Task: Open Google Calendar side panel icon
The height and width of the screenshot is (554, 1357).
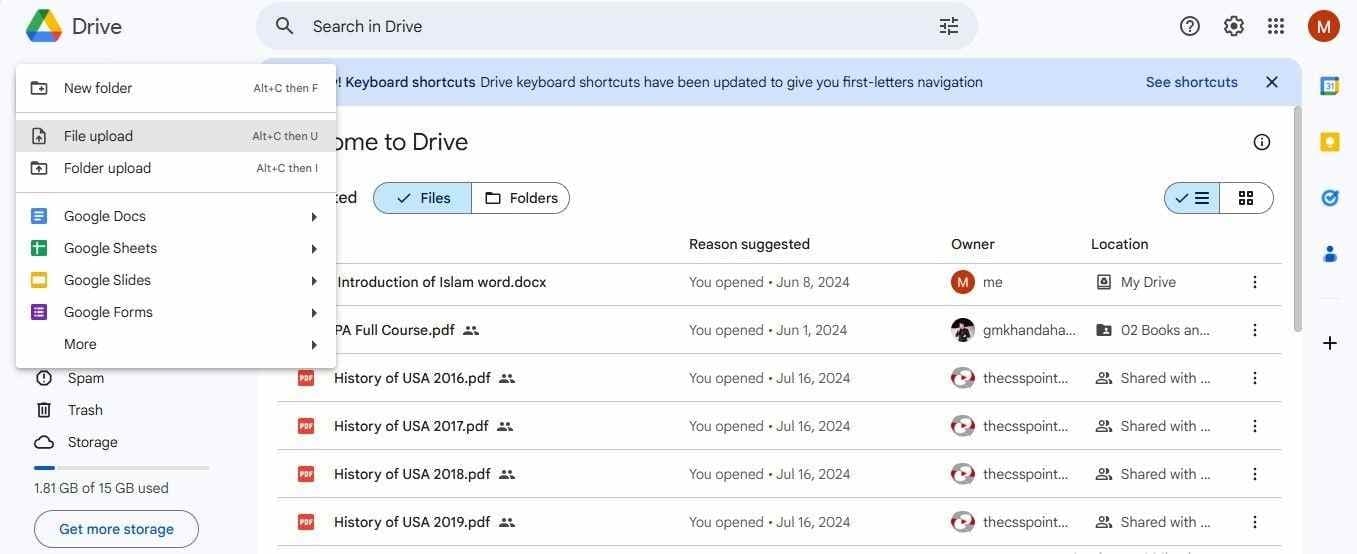Action: click(x=1330, y=86)
